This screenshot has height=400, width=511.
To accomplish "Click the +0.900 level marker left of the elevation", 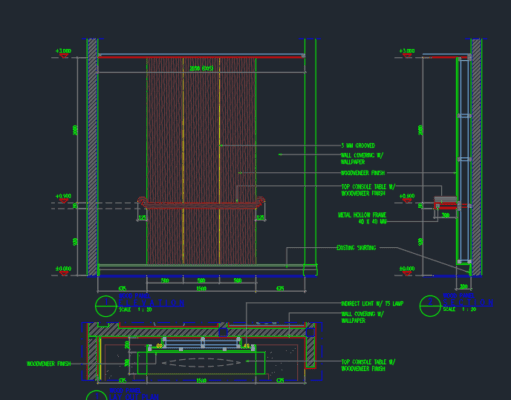I will 63,198.
